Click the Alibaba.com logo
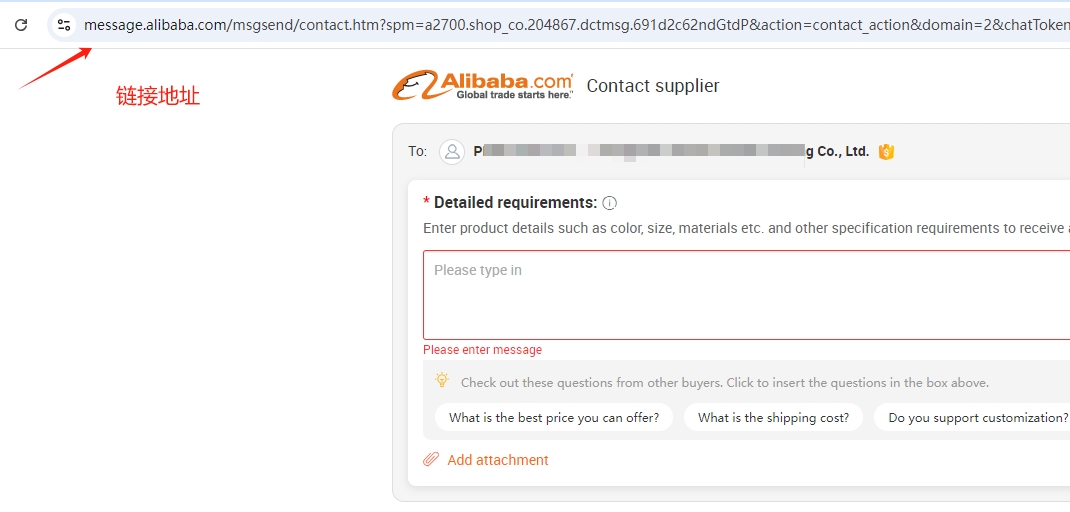 coord(482,85)
